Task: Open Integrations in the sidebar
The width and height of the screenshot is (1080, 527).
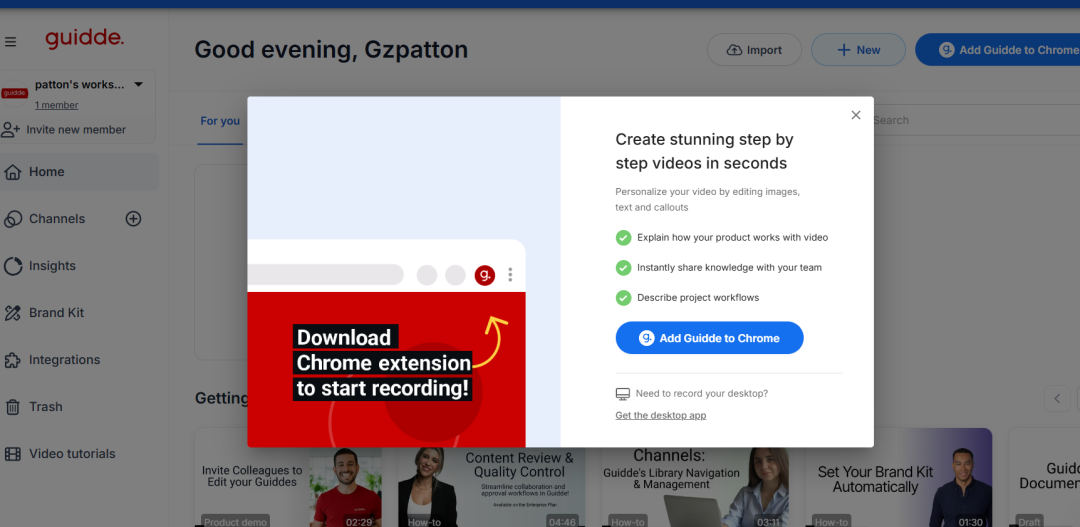Action: [65, 360]
